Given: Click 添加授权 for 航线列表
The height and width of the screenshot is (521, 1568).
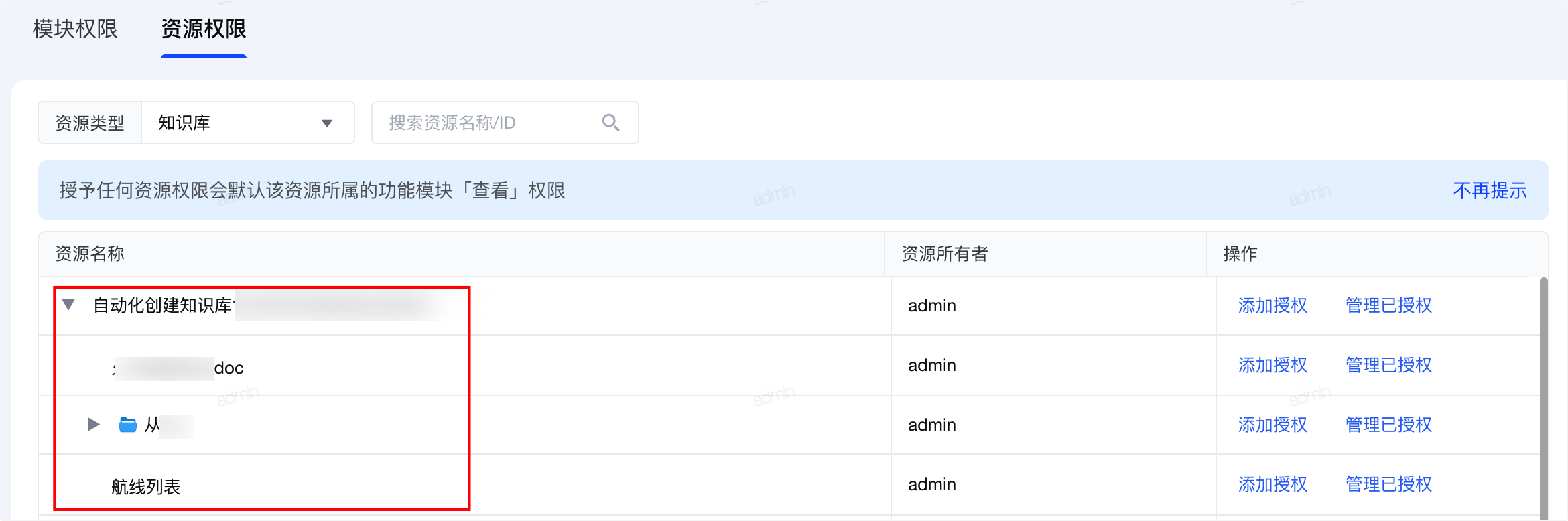Looking at the screenshot, I should pyautogui.click(x=1272, y=484).
